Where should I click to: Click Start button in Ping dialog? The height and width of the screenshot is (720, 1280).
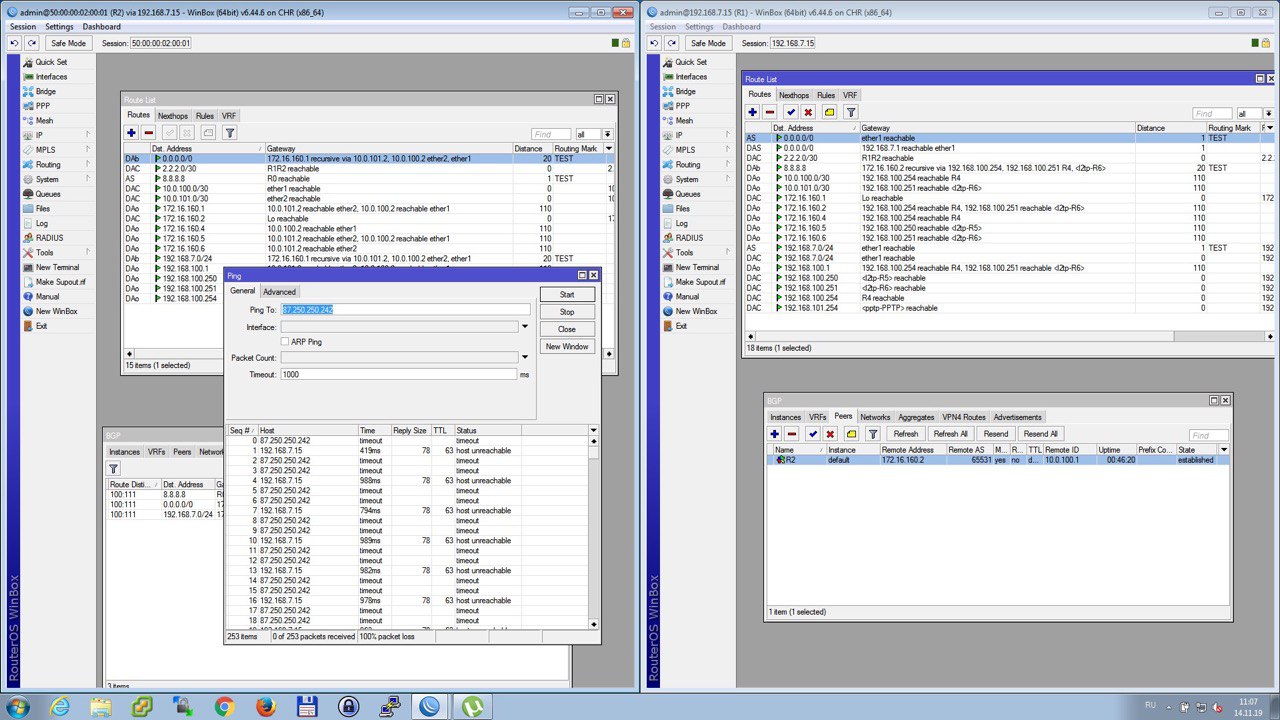click(x=567, y=295)
